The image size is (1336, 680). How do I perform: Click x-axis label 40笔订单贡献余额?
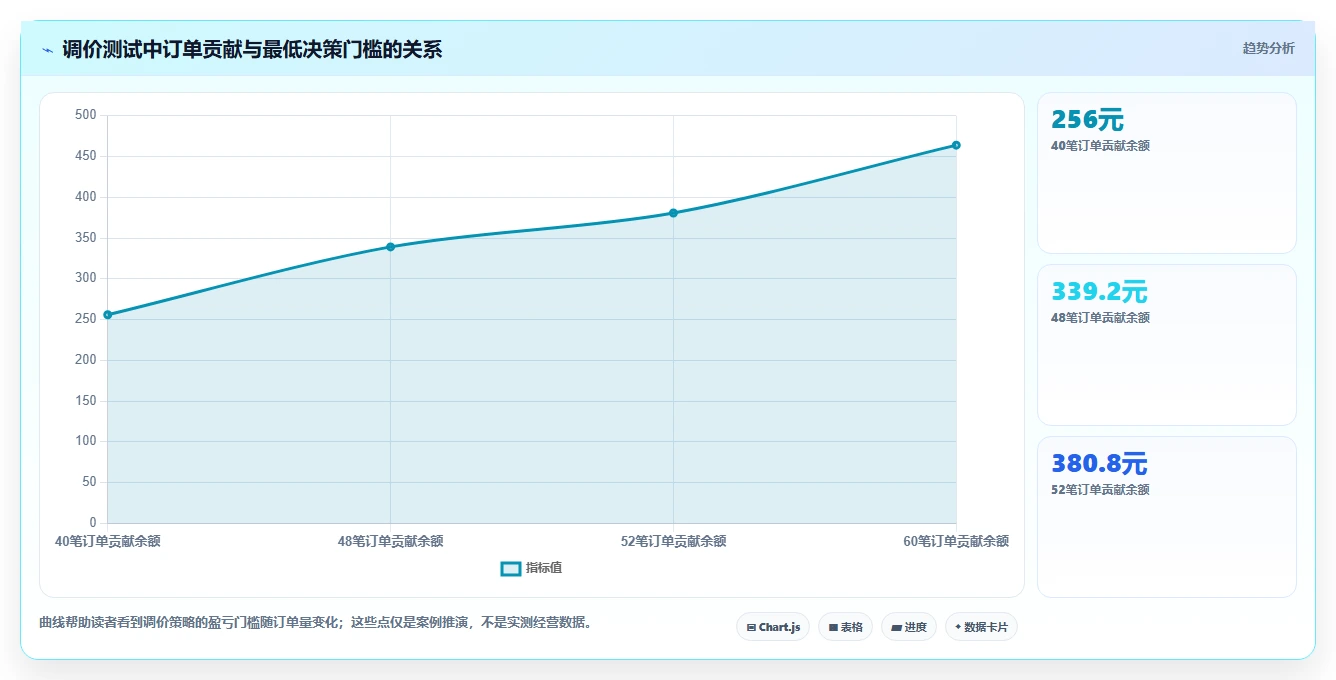(x=107, y=541)
